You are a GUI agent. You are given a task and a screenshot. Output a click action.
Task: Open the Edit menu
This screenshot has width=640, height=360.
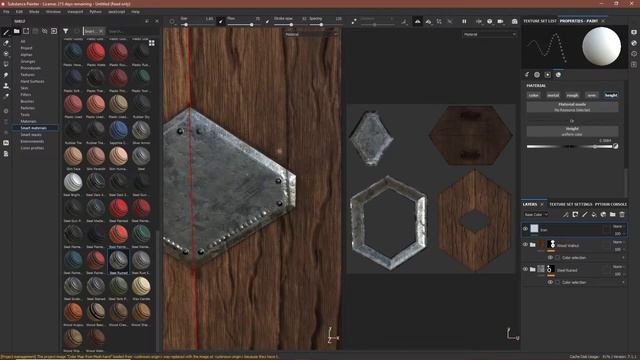point(19,12)
